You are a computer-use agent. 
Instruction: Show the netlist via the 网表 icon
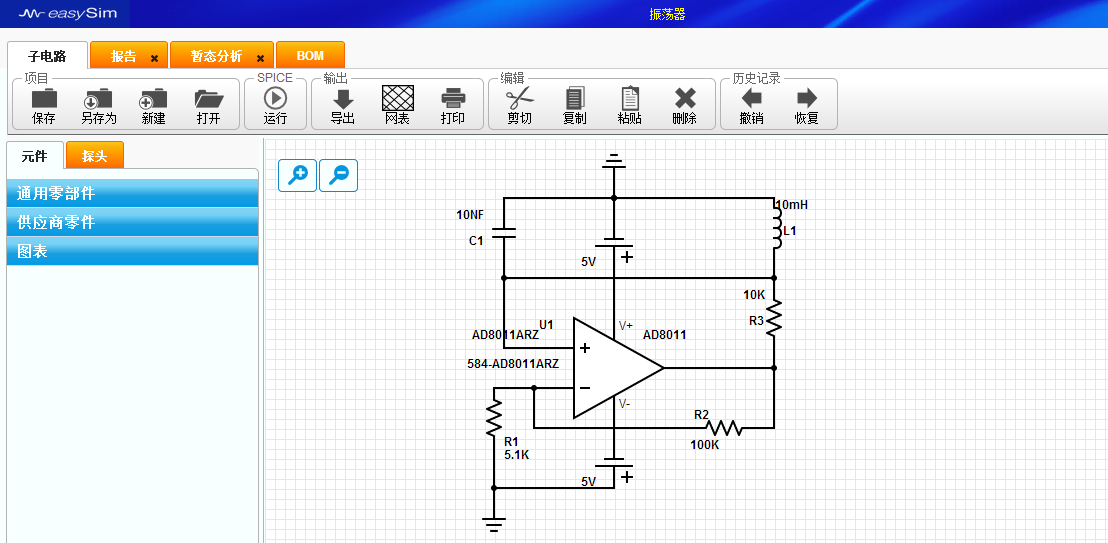pos(398,98)
